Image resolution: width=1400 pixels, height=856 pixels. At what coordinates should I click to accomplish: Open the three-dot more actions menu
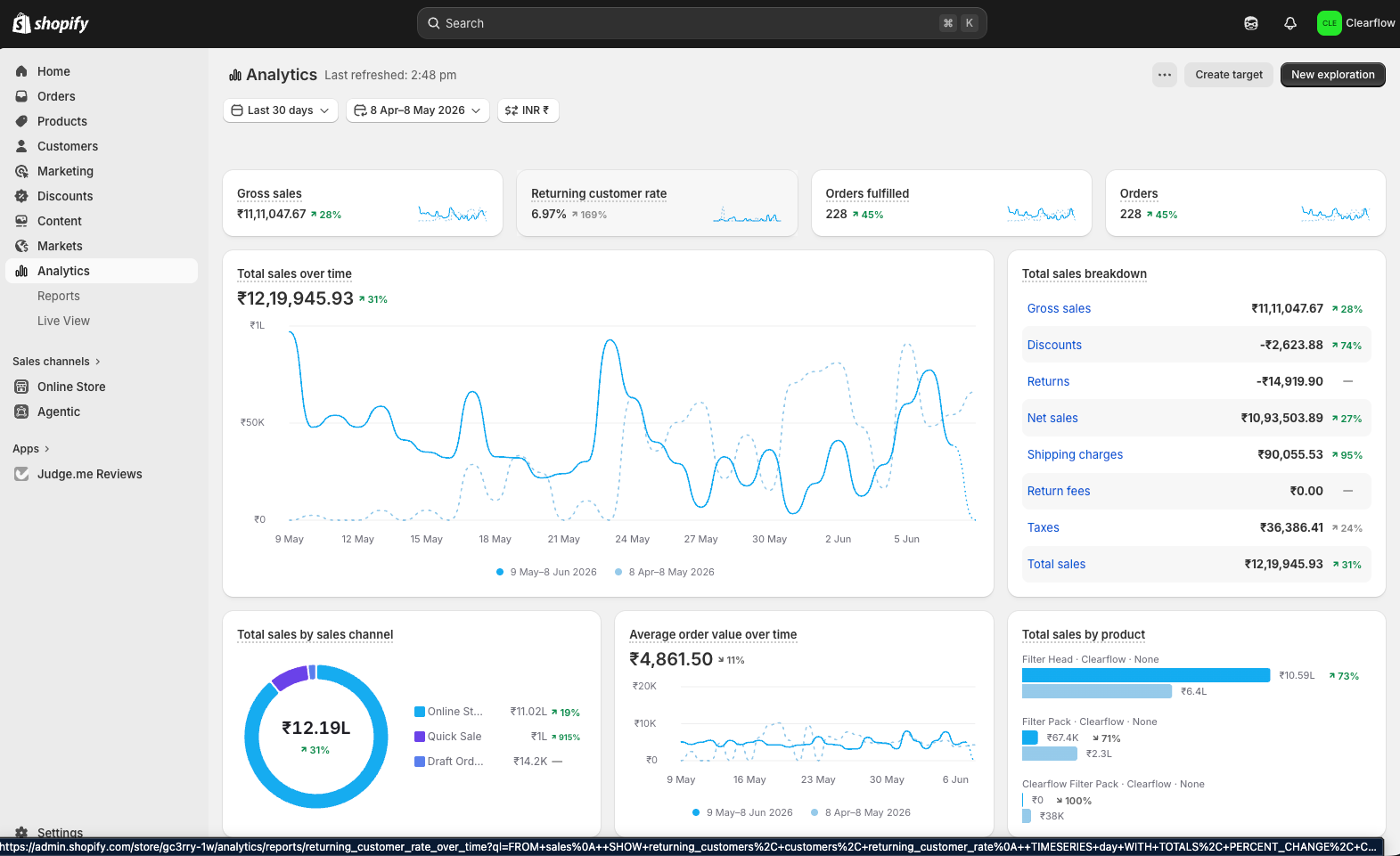click(x=1165, y=75)
